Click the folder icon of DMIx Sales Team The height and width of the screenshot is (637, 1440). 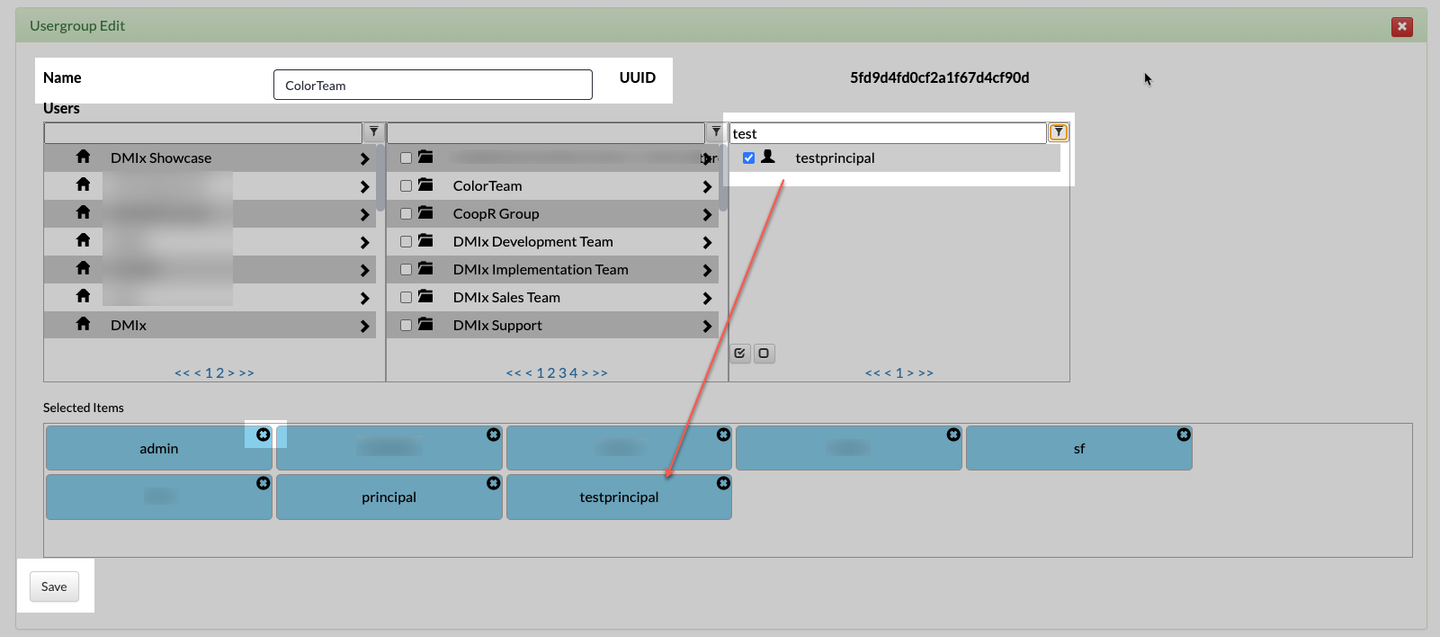pyautogui.click(x=426, y=297)
